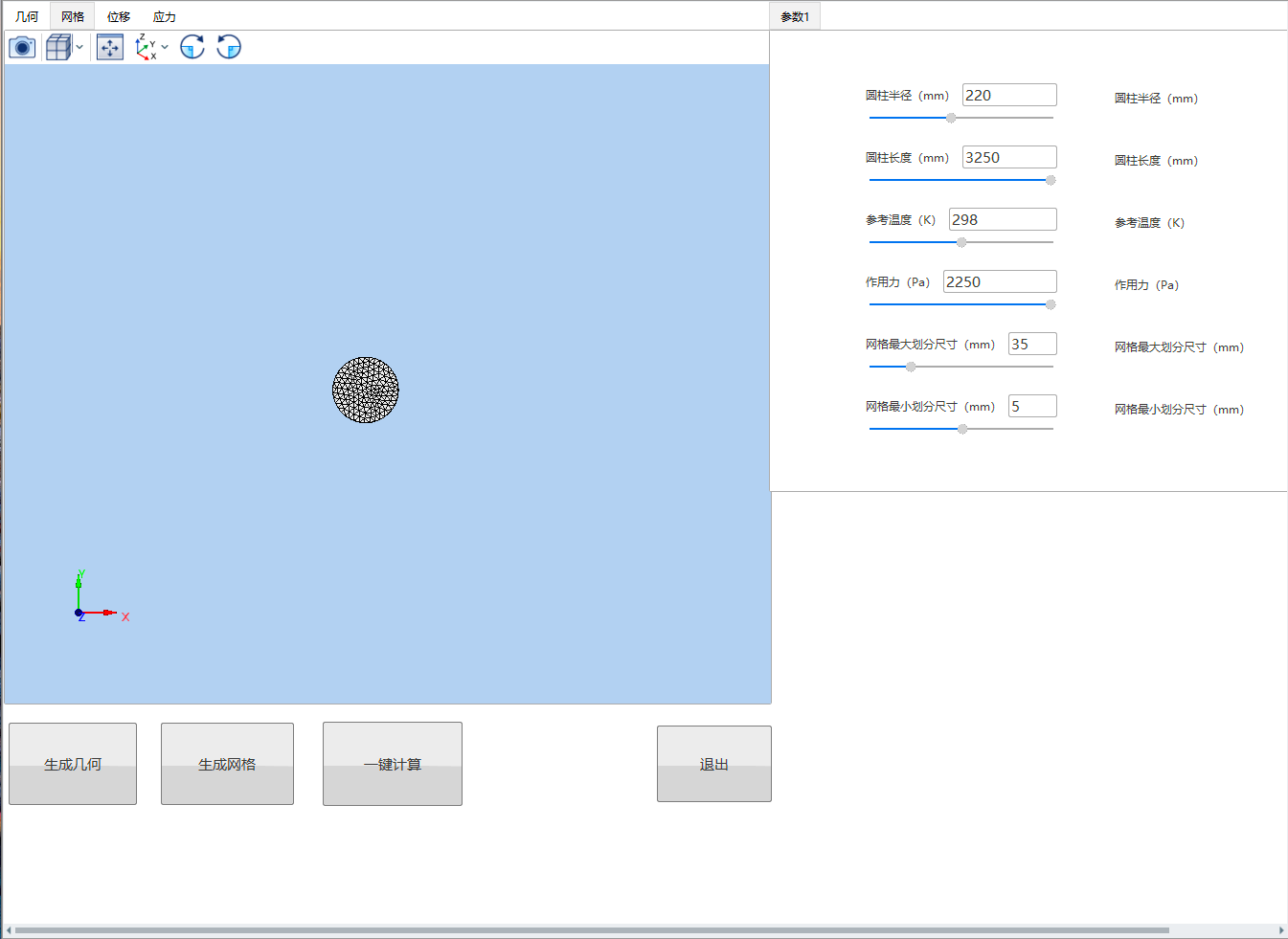1288x939 pixels.
Task: Click the 圆柱长度 slider handle
Action: click(x=1051, y=180)
